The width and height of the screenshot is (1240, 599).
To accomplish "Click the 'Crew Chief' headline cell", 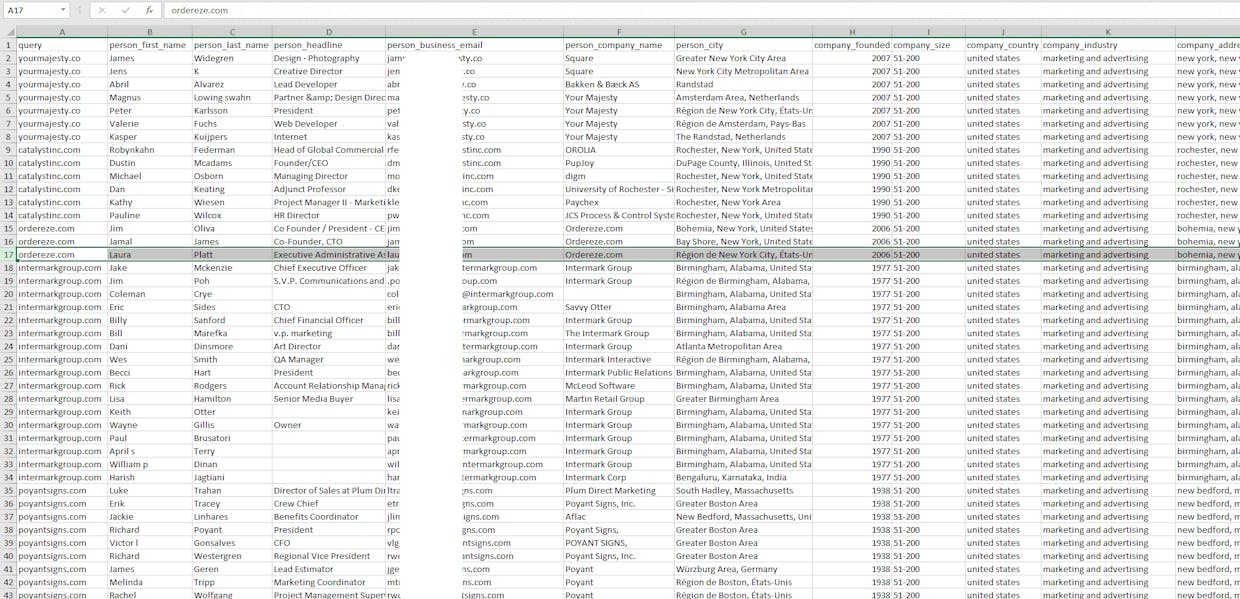I will coord(329,504).
